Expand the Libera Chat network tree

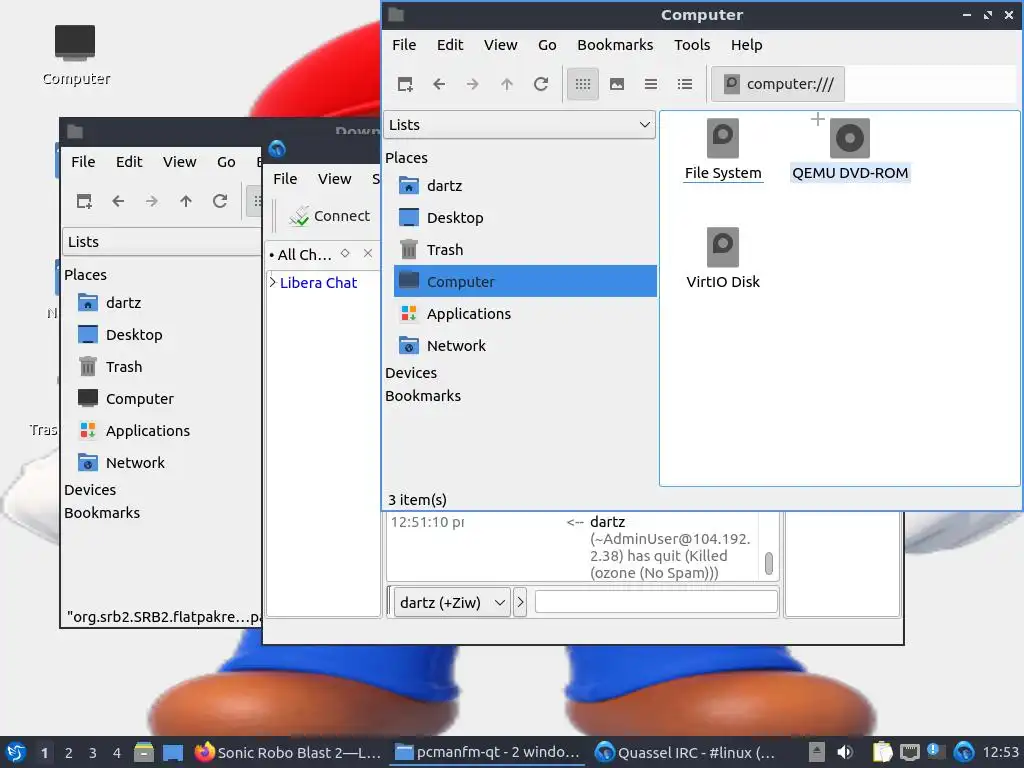(x=273, y=282)
